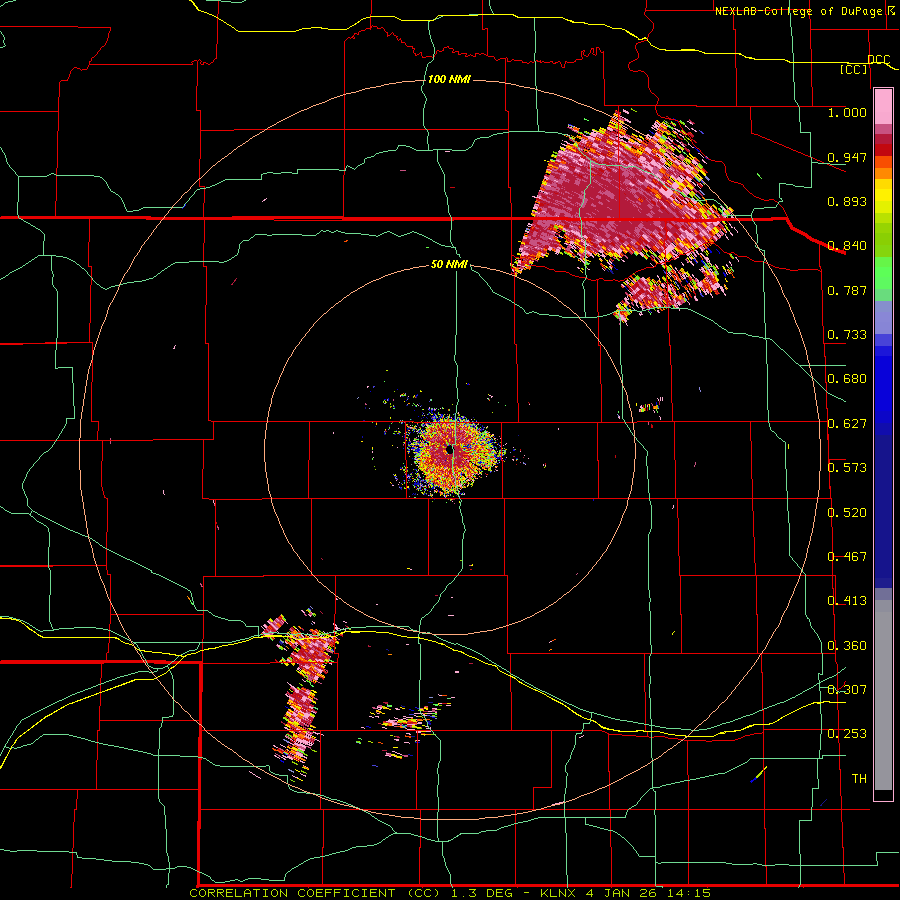Click the 0.840 value on the color scale
This screenshot has height=900, width=900.
(x=847, y=246)
